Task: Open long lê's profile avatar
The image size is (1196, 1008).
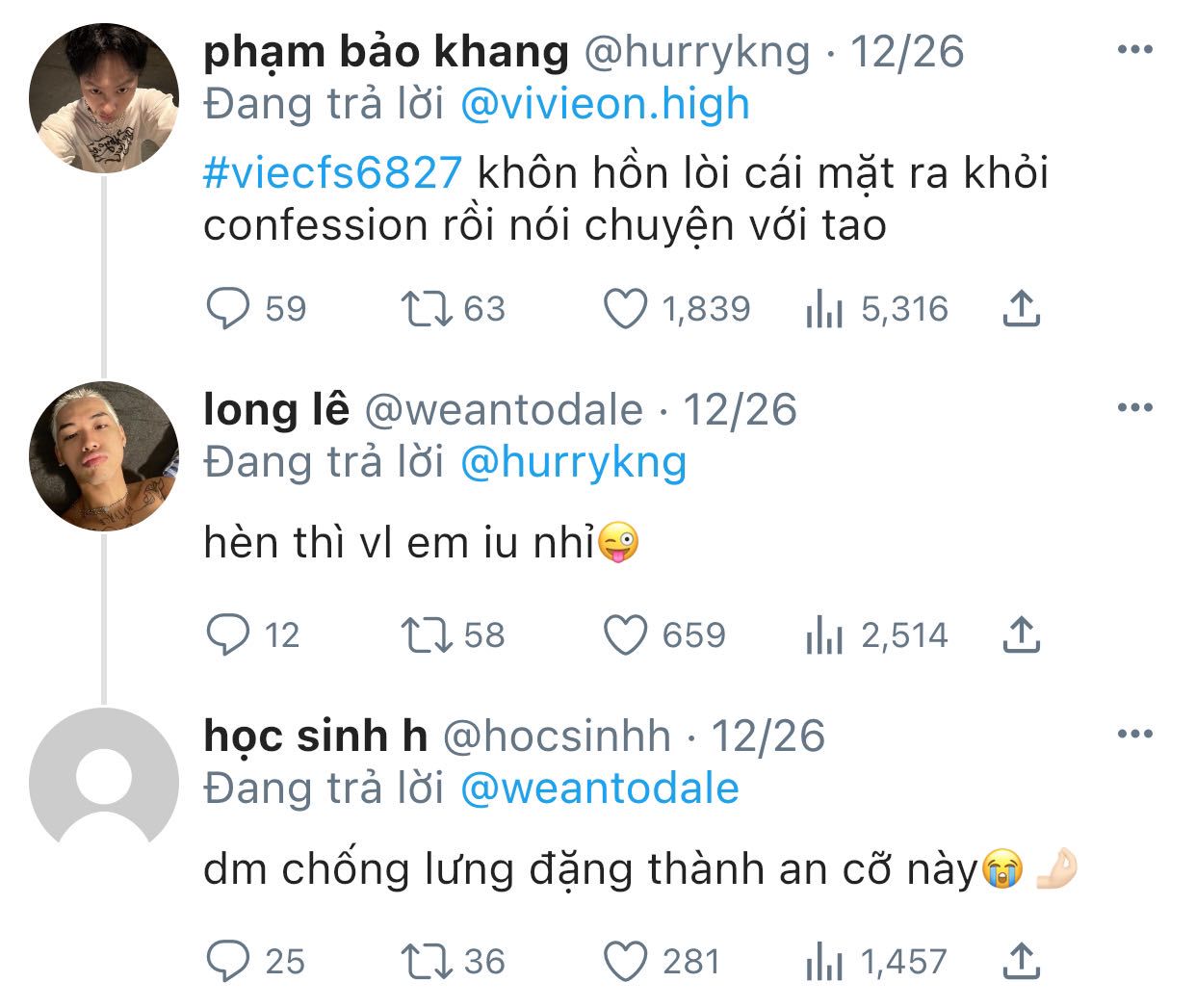Action: point(104,455)
